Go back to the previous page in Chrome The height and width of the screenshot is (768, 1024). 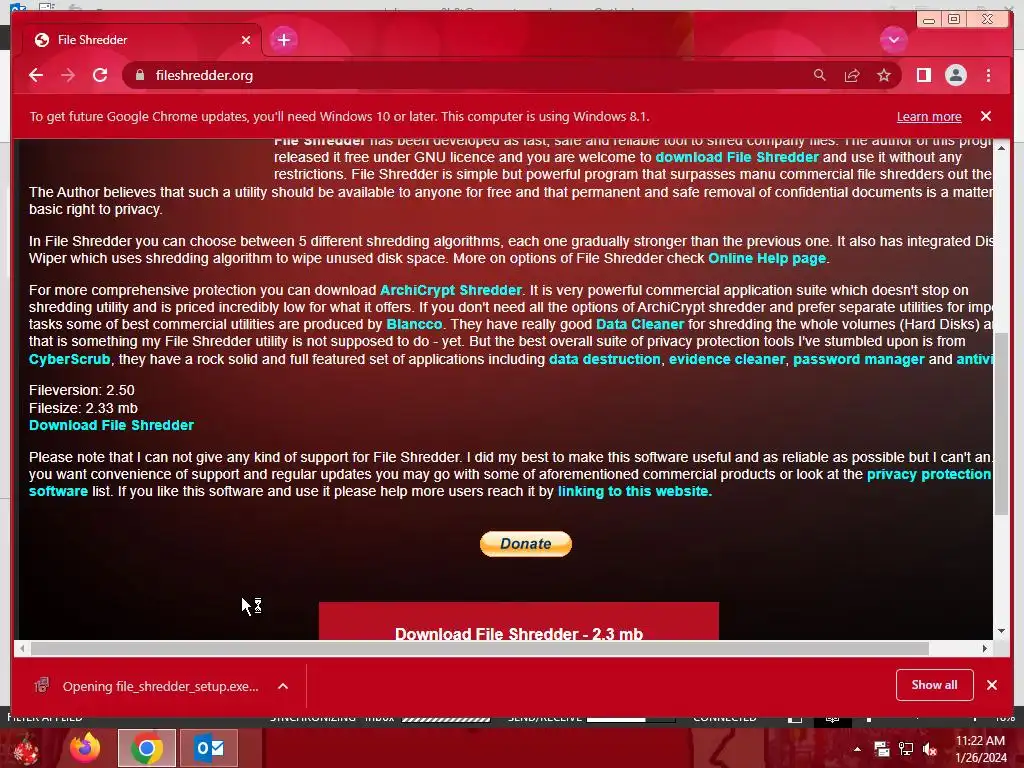36,75
